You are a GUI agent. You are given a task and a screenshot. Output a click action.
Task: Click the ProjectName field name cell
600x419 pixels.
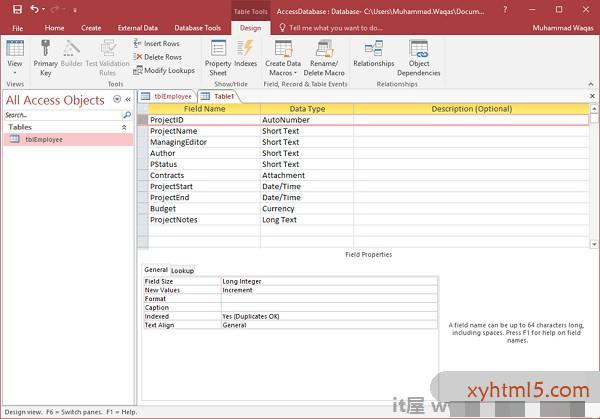(x=204, y=131)
